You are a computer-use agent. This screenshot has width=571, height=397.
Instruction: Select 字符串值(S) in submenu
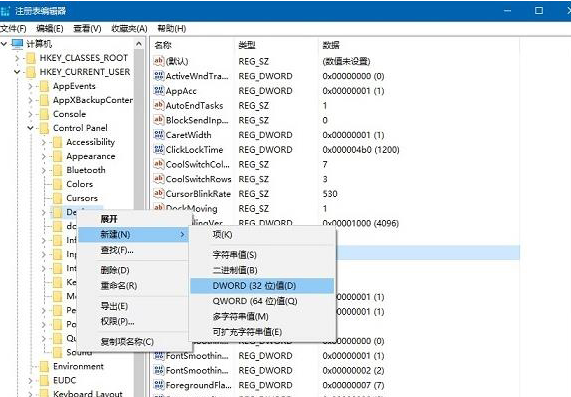tap(262, 255)
